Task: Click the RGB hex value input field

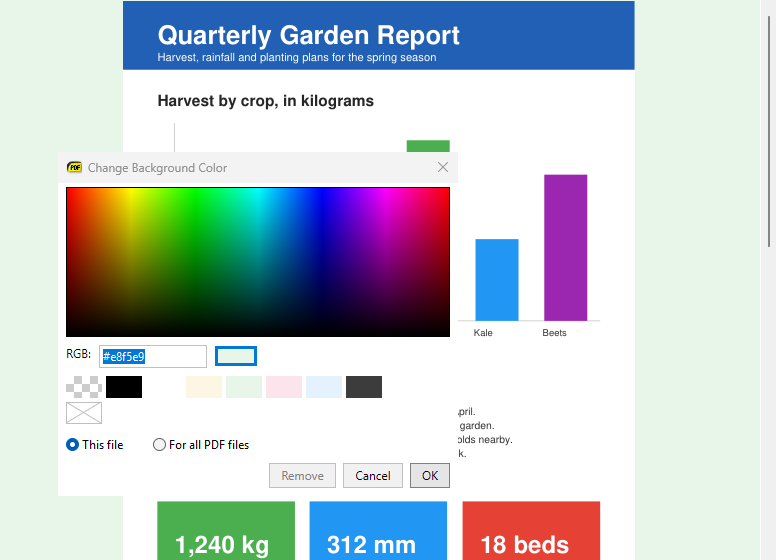Action: click(153, 356)
